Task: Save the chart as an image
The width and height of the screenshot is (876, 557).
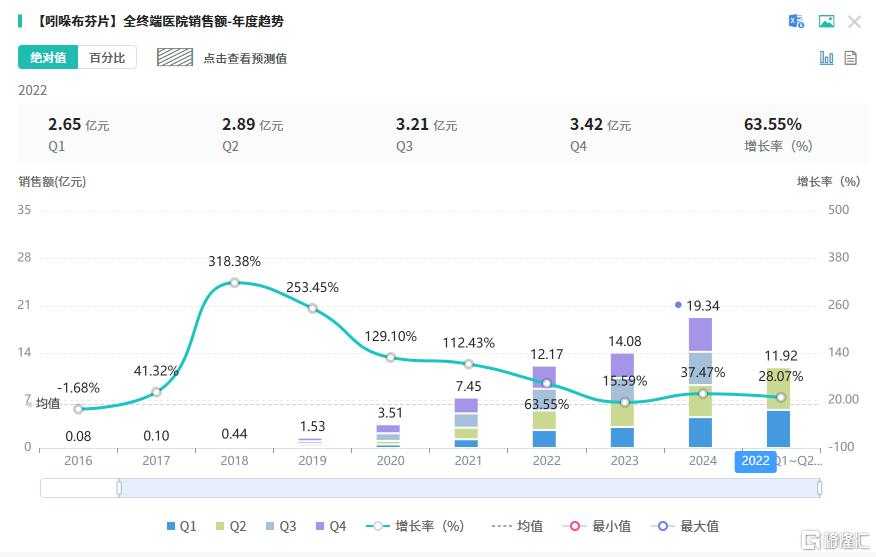Action: tap(826, 21)
